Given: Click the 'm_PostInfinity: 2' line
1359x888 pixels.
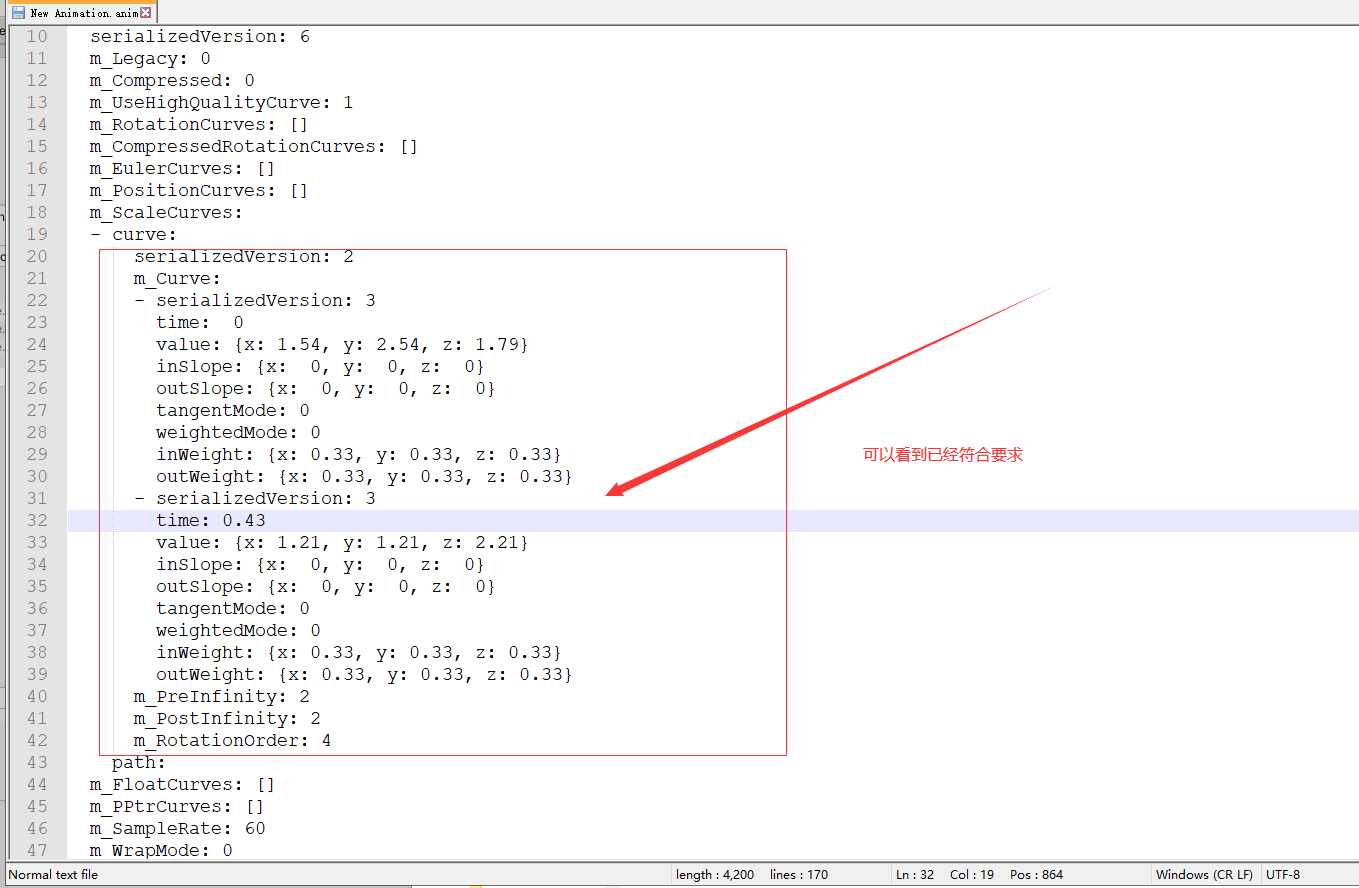Looking at the screenshot, I should pos(227,718).
